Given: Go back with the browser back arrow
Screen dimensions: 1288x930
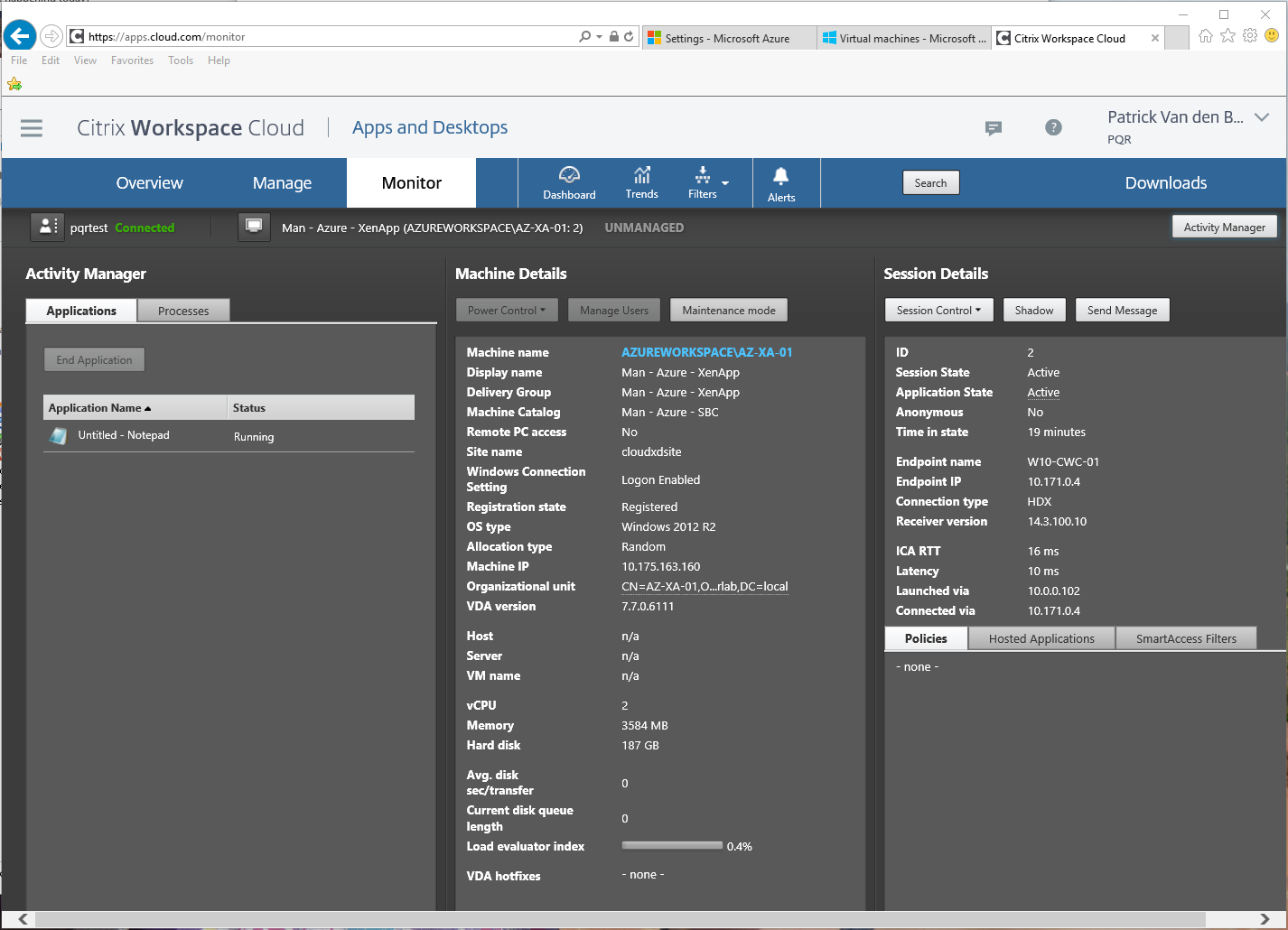Looking at the screenshot, I should [20, 36].
